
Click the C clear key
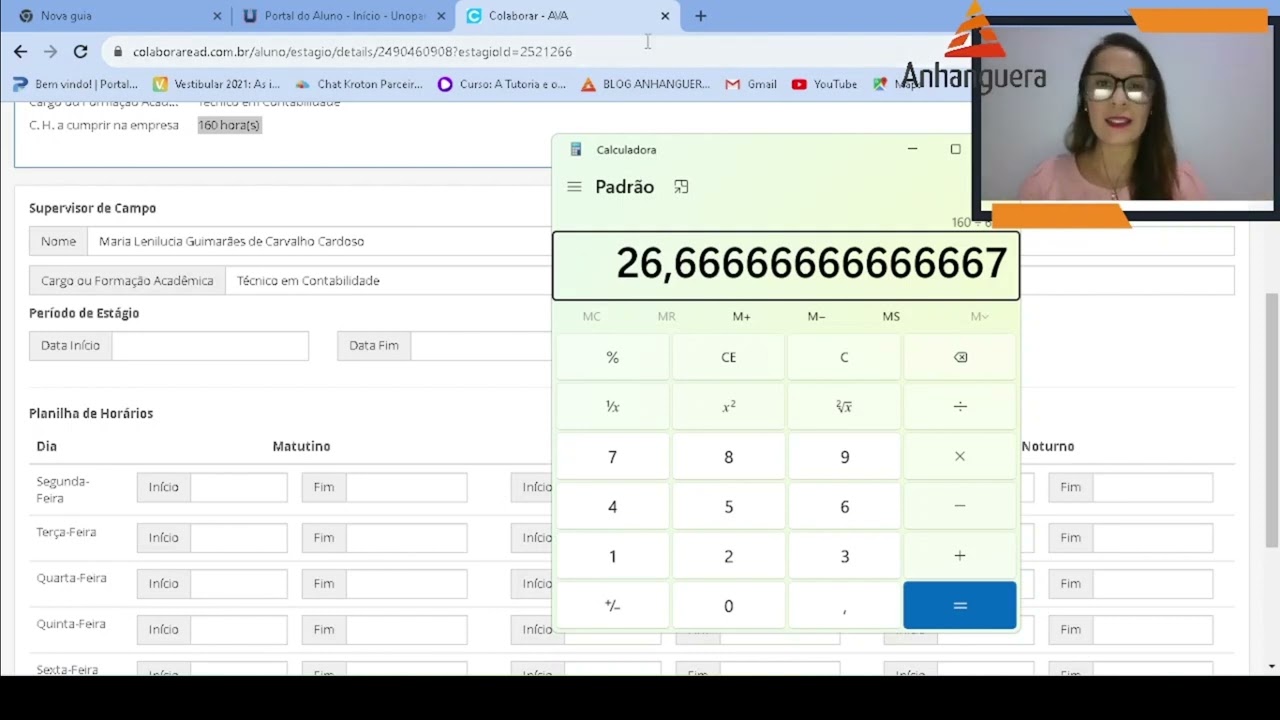point(844,357)
